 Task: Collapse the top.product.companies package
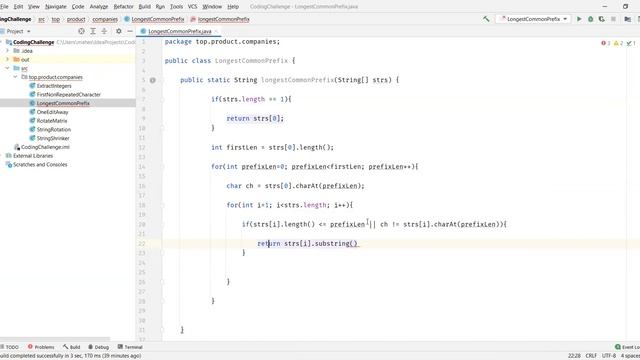pyautogui.click(x=16, y=77)
